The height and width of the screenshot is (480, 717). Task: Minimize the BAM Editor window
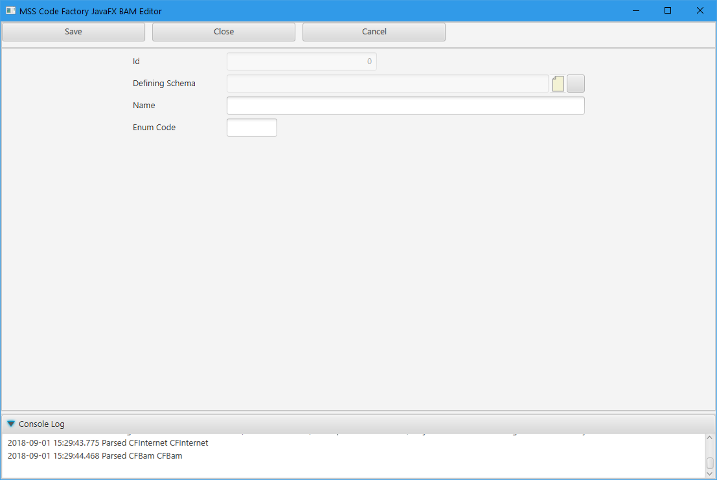point(634,10)
